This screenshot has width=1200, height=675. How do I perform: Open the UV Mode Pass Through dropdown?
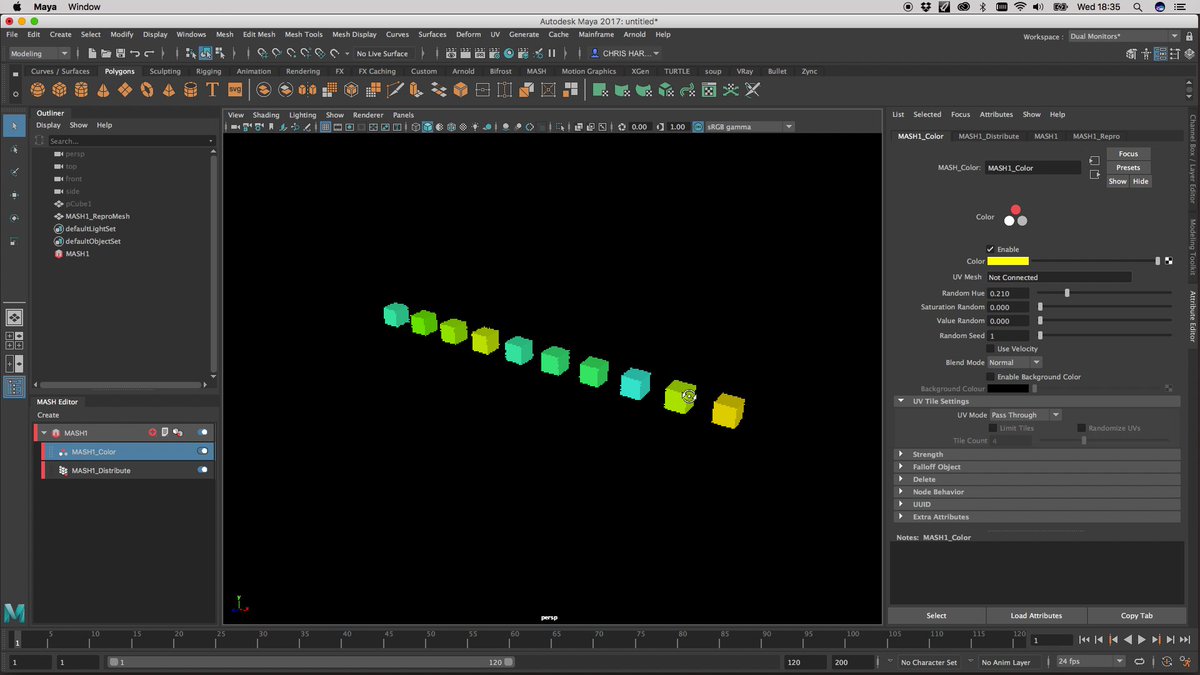(1025, 415)
